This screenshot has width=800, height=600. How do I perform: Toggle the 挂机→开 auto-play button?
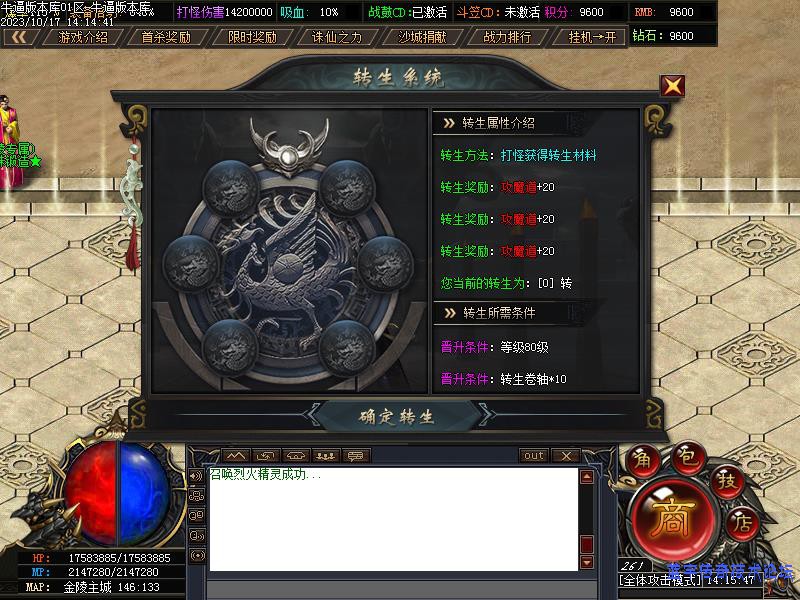(592, 37)
